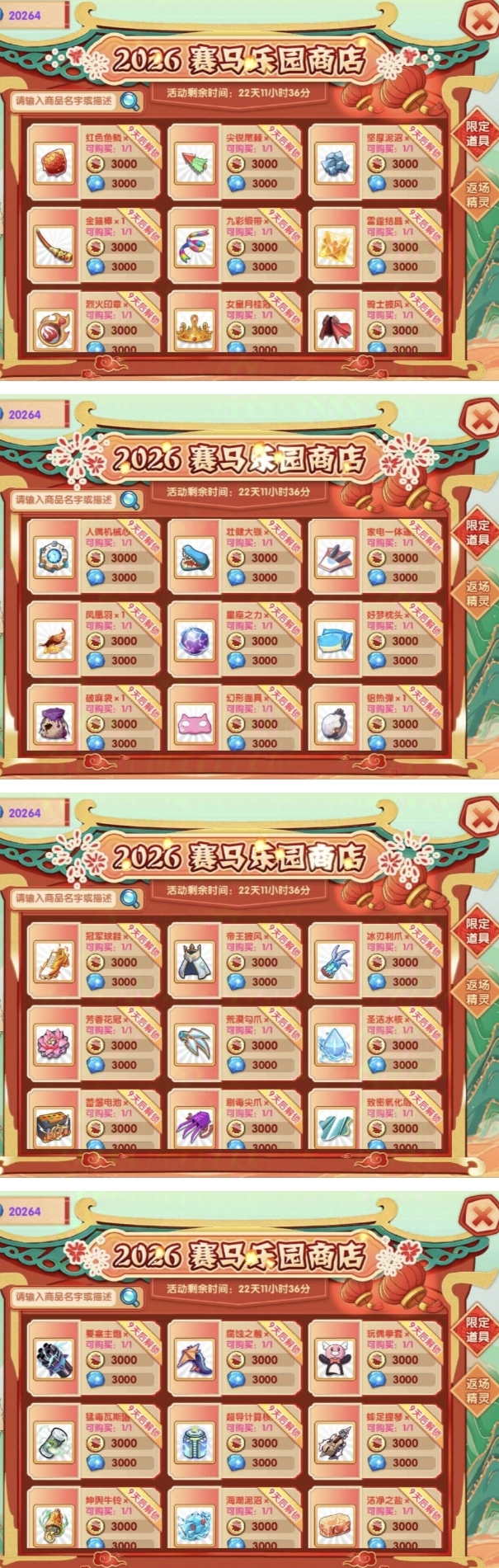499x1568 pixels.
Task: Choose the 女皇月桂冠 golden crown icon
Action: pos(195,327)
